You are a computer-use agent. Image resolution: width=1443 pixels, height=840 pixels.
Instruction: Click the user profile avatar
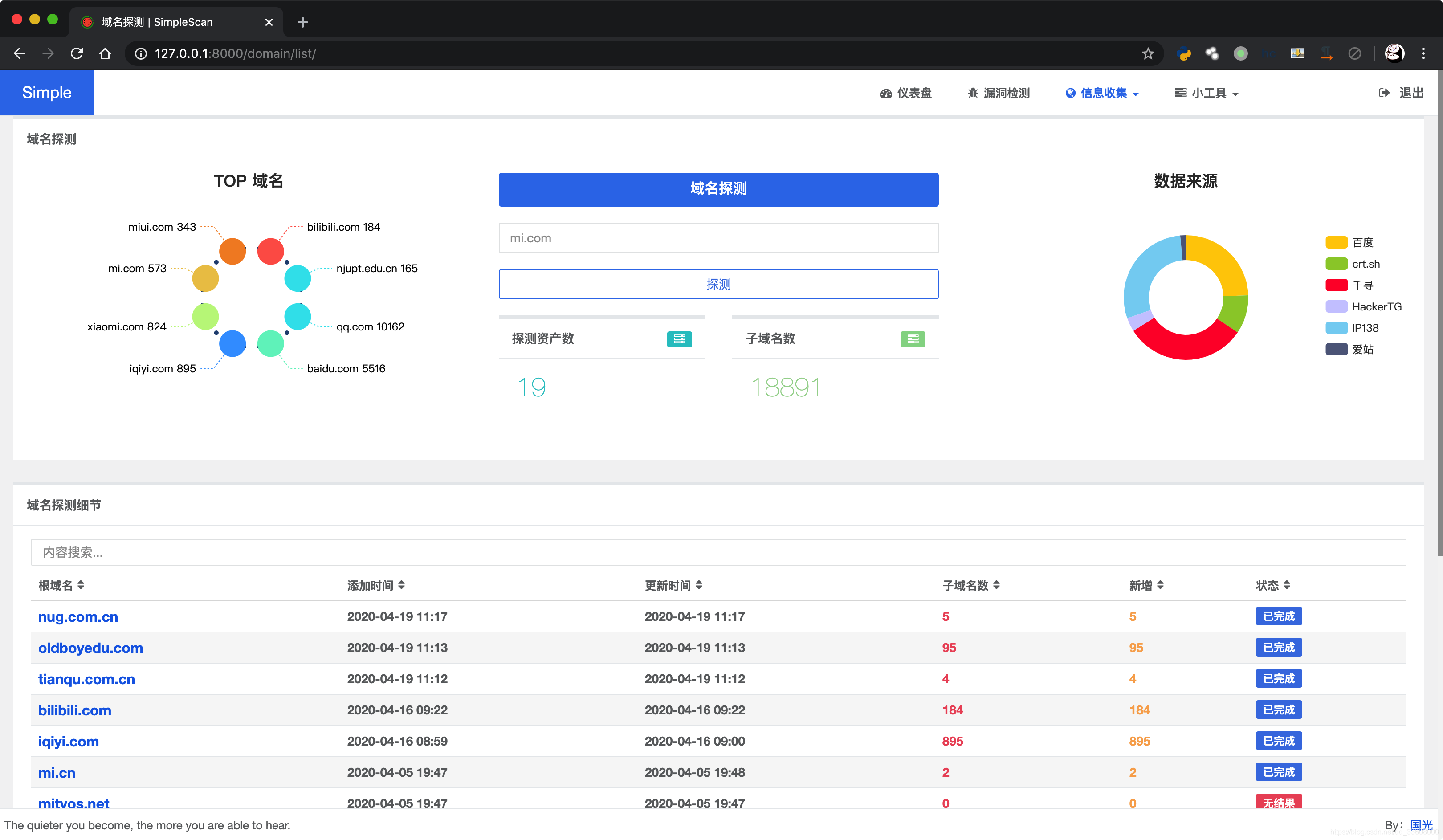pyautogui.click(x=1394, y=53)
